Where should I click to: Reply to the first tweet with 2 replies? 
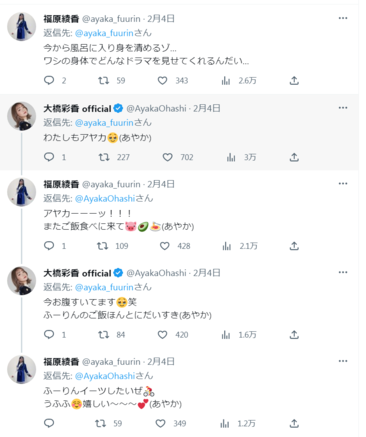pos(49,80)
